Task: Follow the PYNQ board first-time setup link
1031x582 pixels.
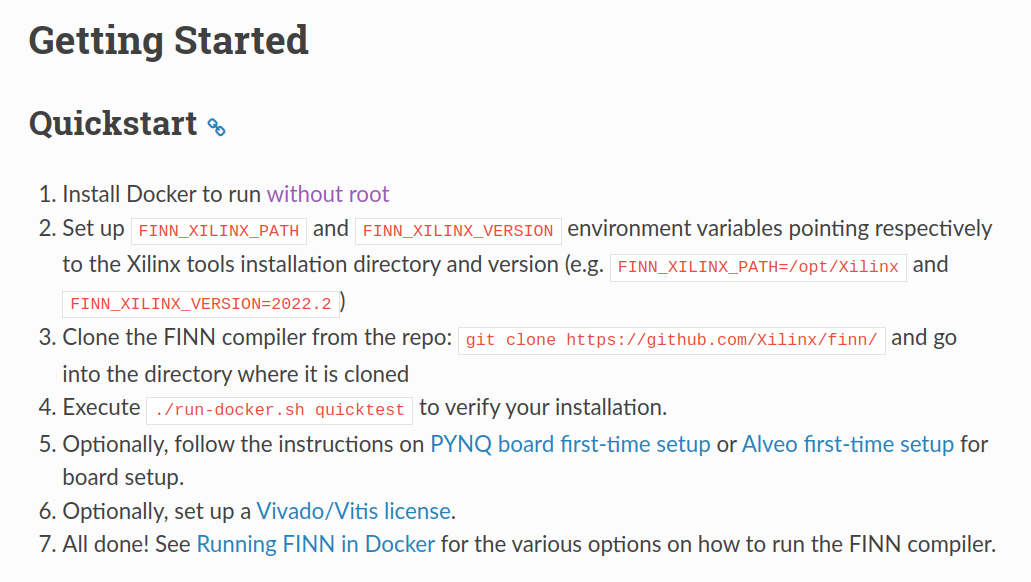Action: click(x=570, y=444)
